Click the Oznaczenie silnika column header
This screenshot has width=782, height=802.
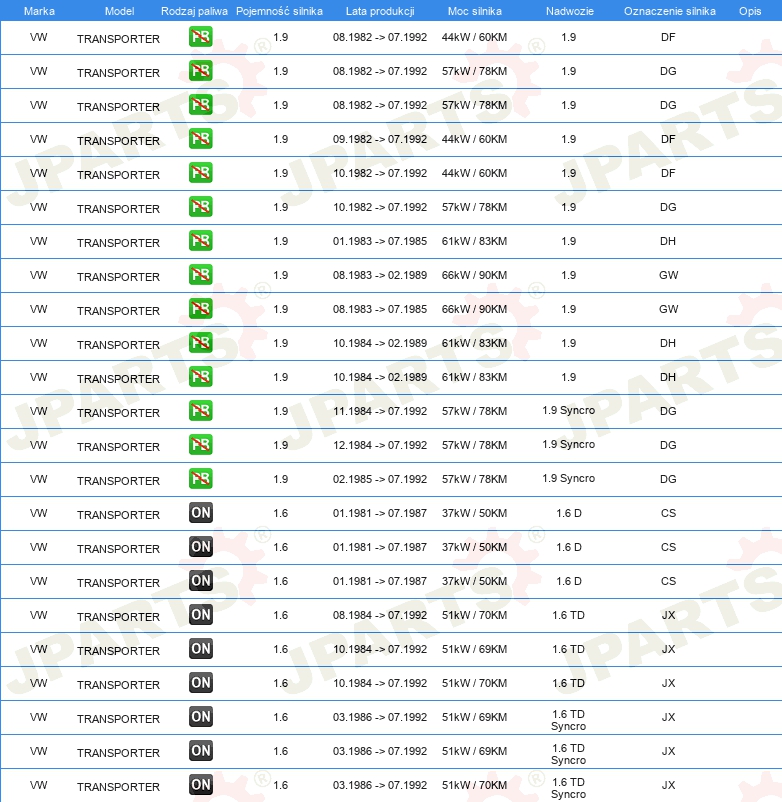[669, 11]
